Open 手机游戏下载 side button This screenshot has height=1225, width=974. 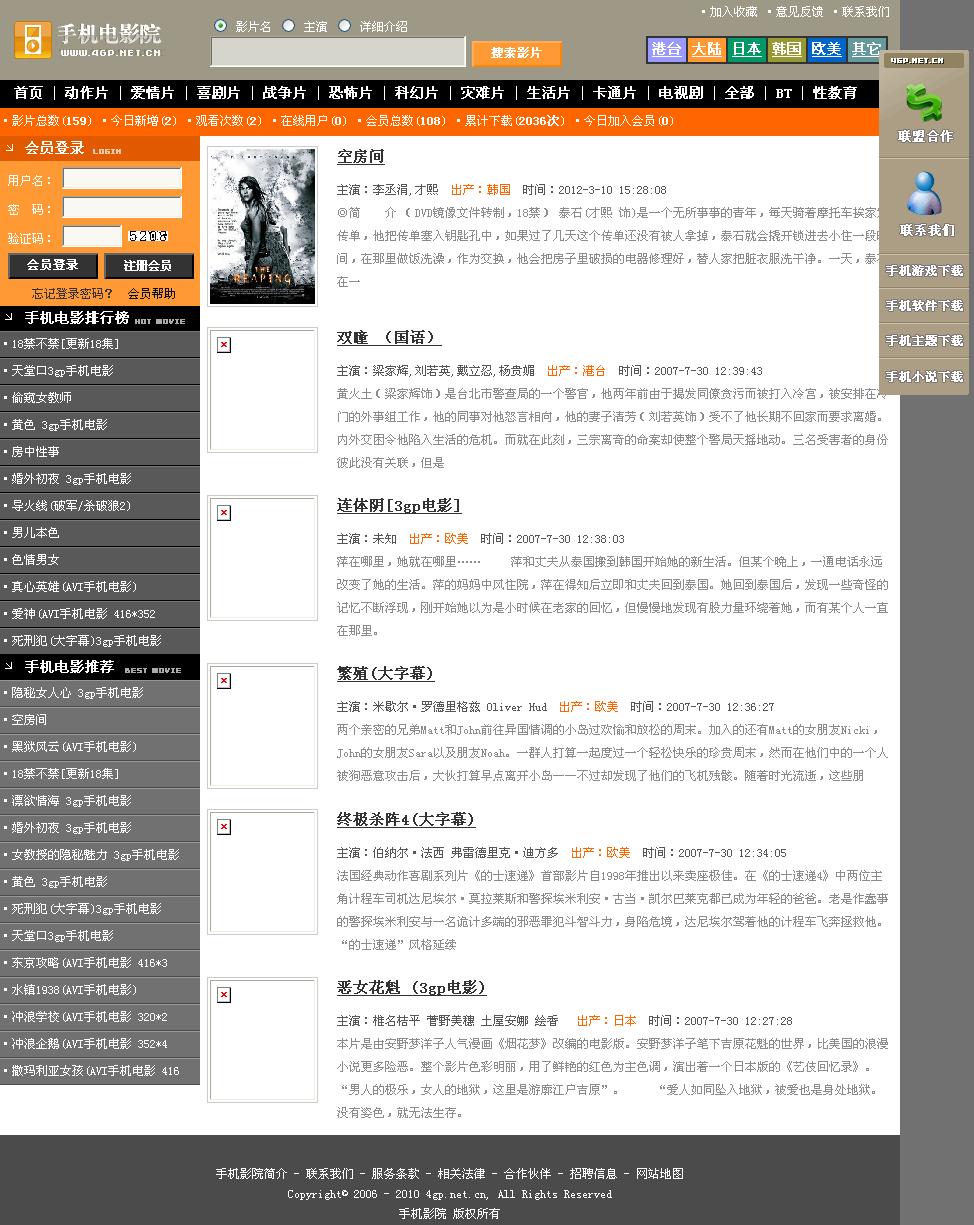(x=924, y=270)
